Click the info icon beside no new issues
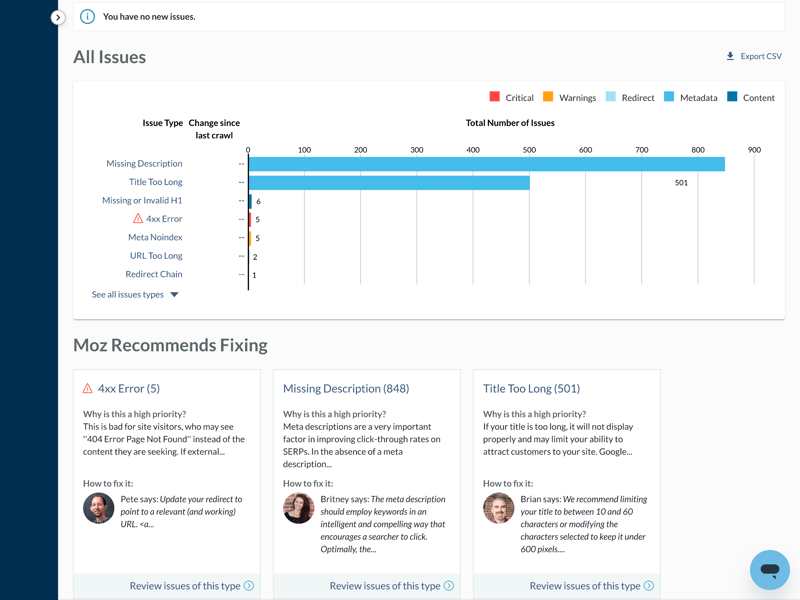This screenshot has height=600, width=800. [x=87, y=17]
